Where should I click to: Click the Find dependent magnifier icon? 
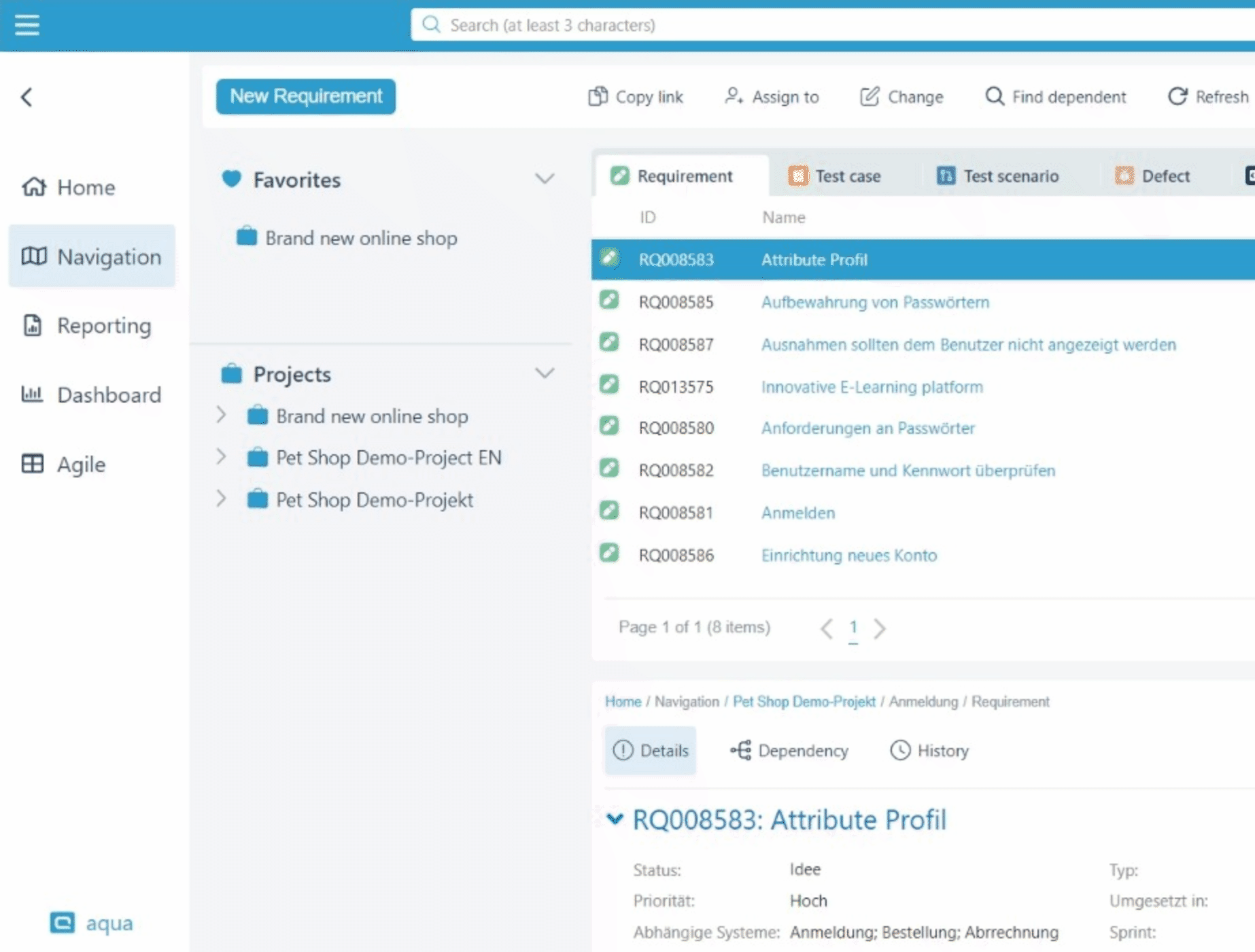coord(994,97)
